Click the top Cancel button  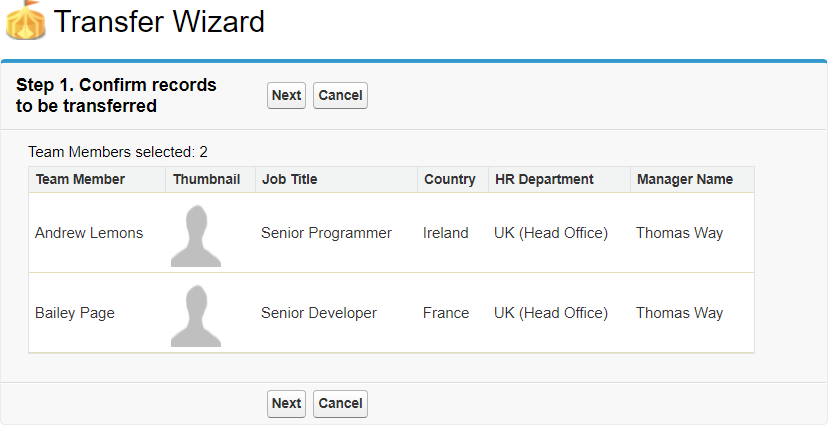(x=340, y=95)
